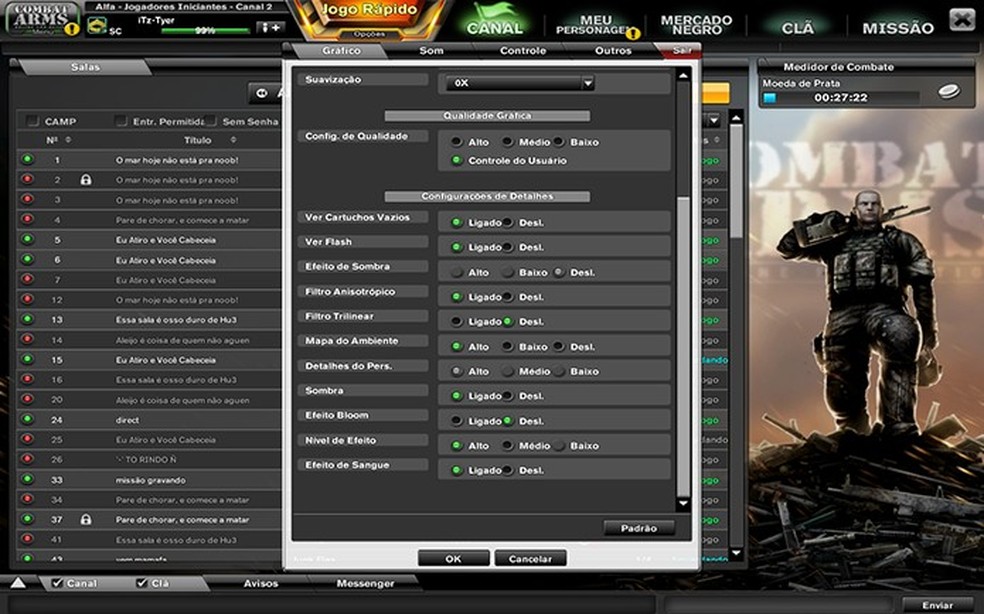The width and height of the screenshot is (984, 614).
Task: Open the Messenger chat tab
Action: (x=365, y=583)
